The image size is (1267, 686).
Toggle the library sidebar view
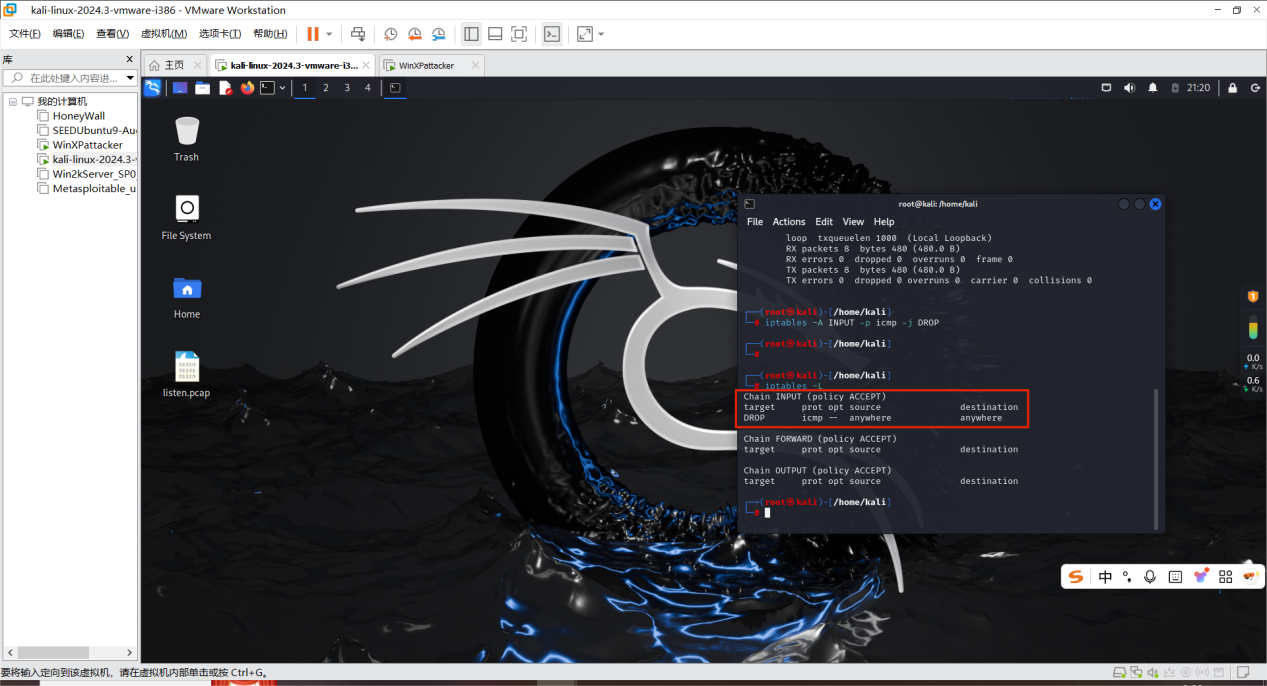pos(471,34)
